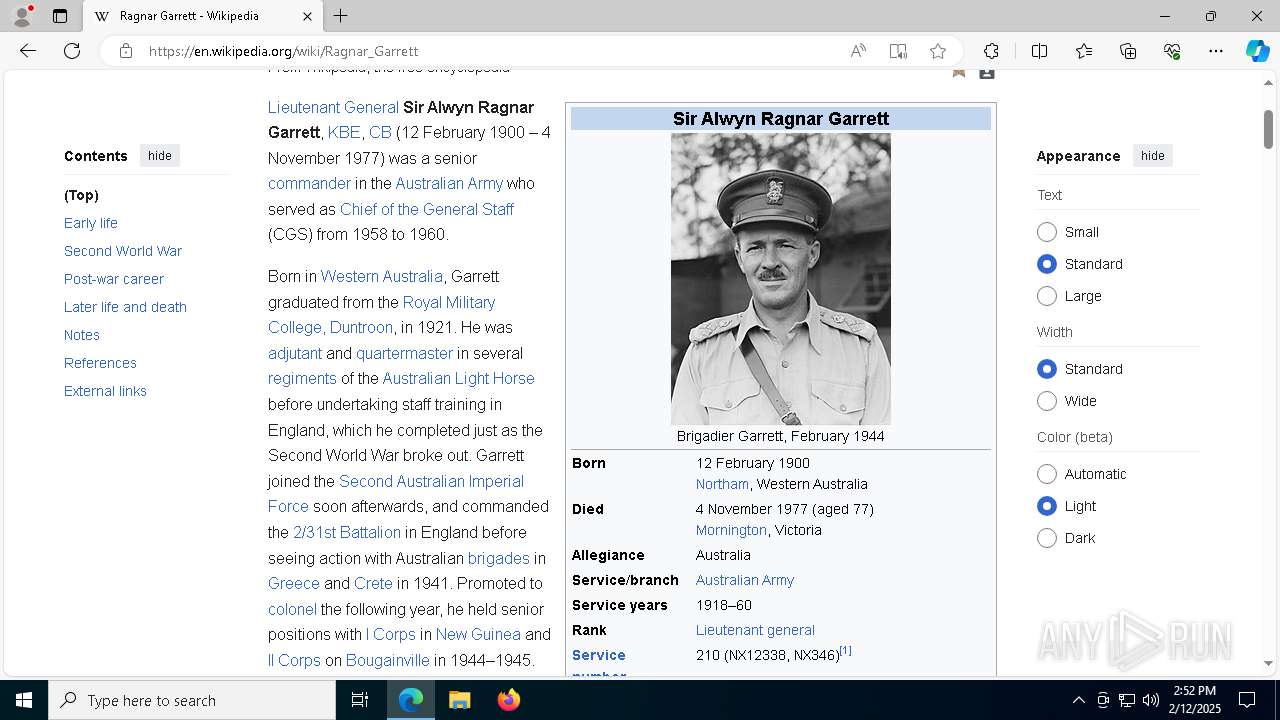Open Browser essentials icon
The image size is (1280, 720).
tap(1172, 51)
